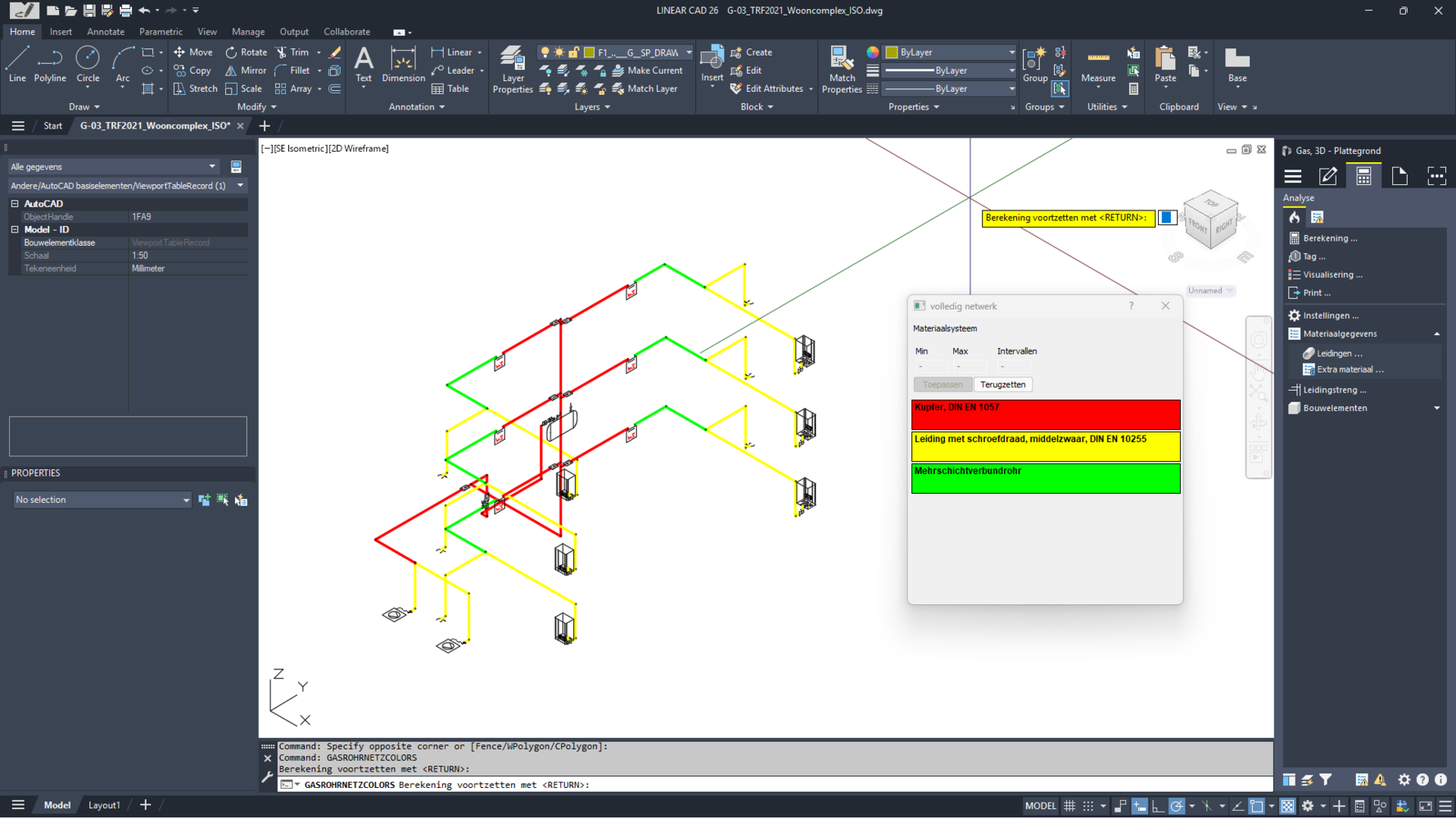This screenshot has width=1456, height=819.
Task: Select the Text annotation tool
Action: [x=364, y=65]
